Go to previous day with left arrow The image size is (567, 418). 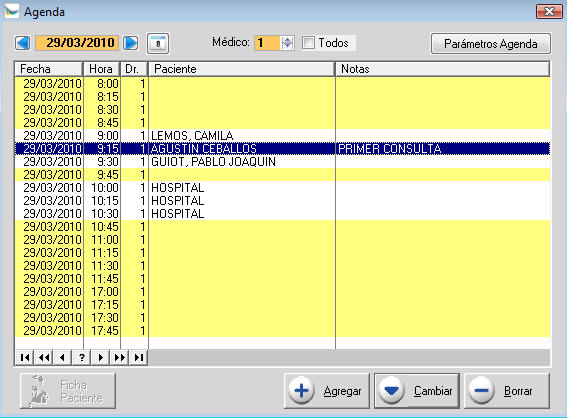23,43
